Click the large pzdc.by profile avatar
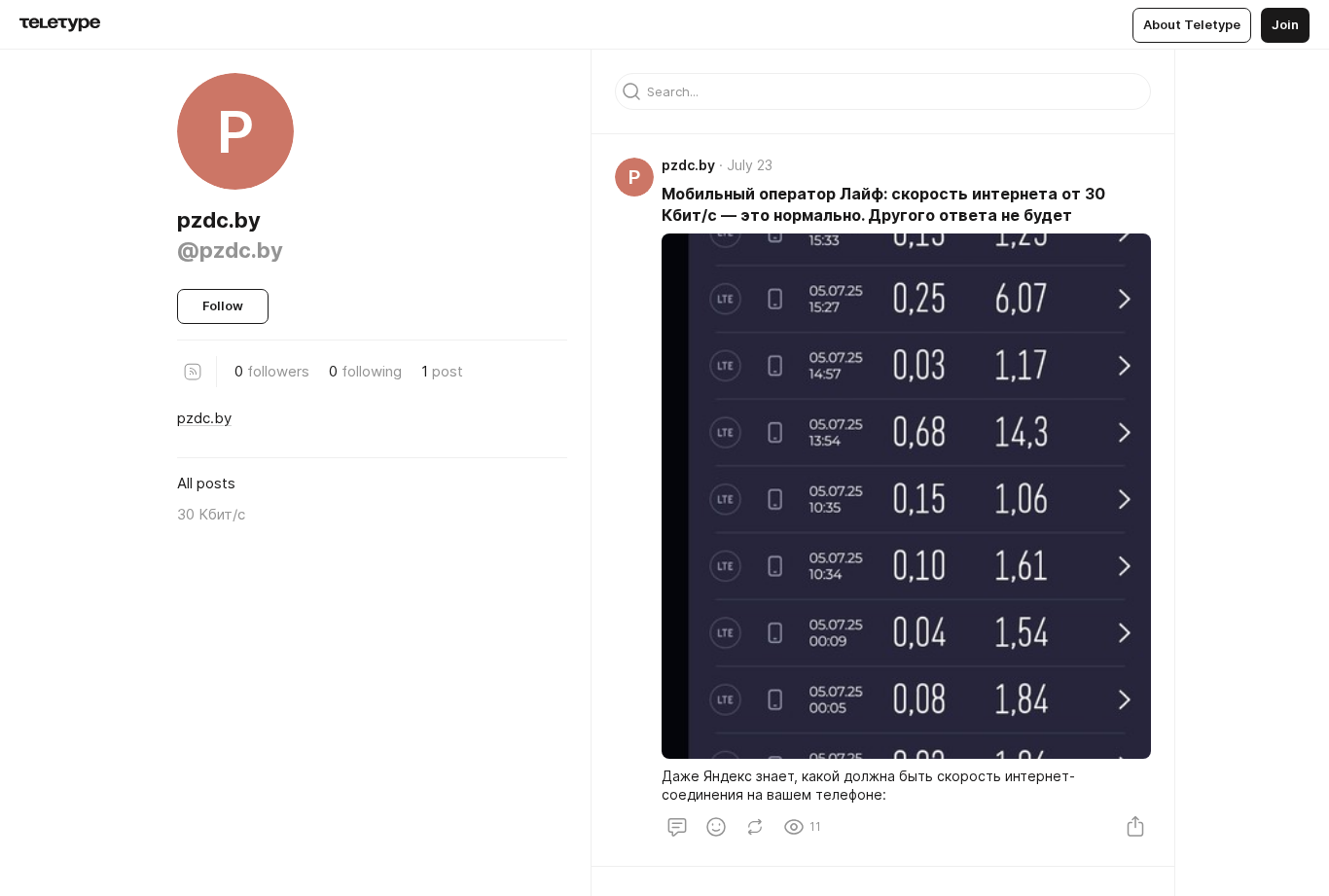The image size is (1329, 896). click(235, 131)
